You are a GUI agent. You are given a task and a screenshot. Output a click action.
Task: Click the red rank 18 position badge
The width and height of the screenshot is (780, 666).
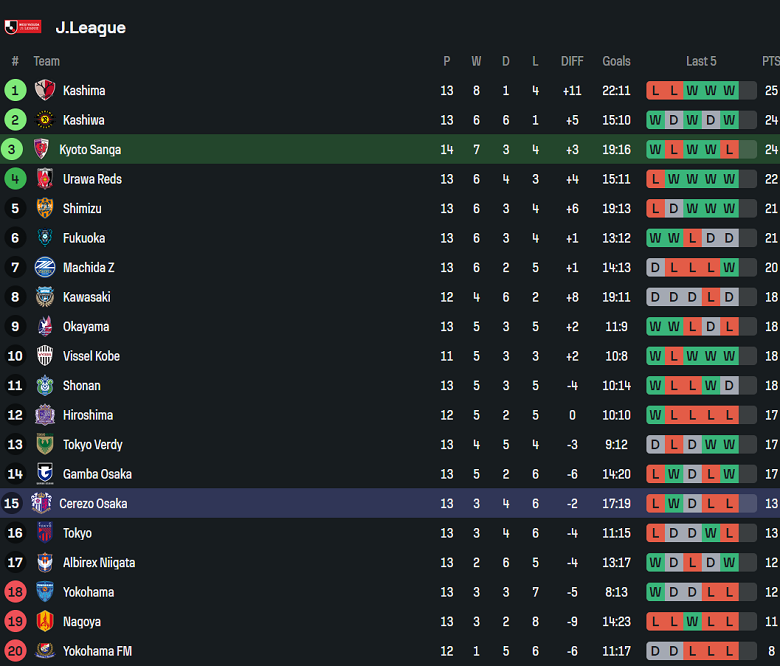pyautogui.click(x=15, y=592)
